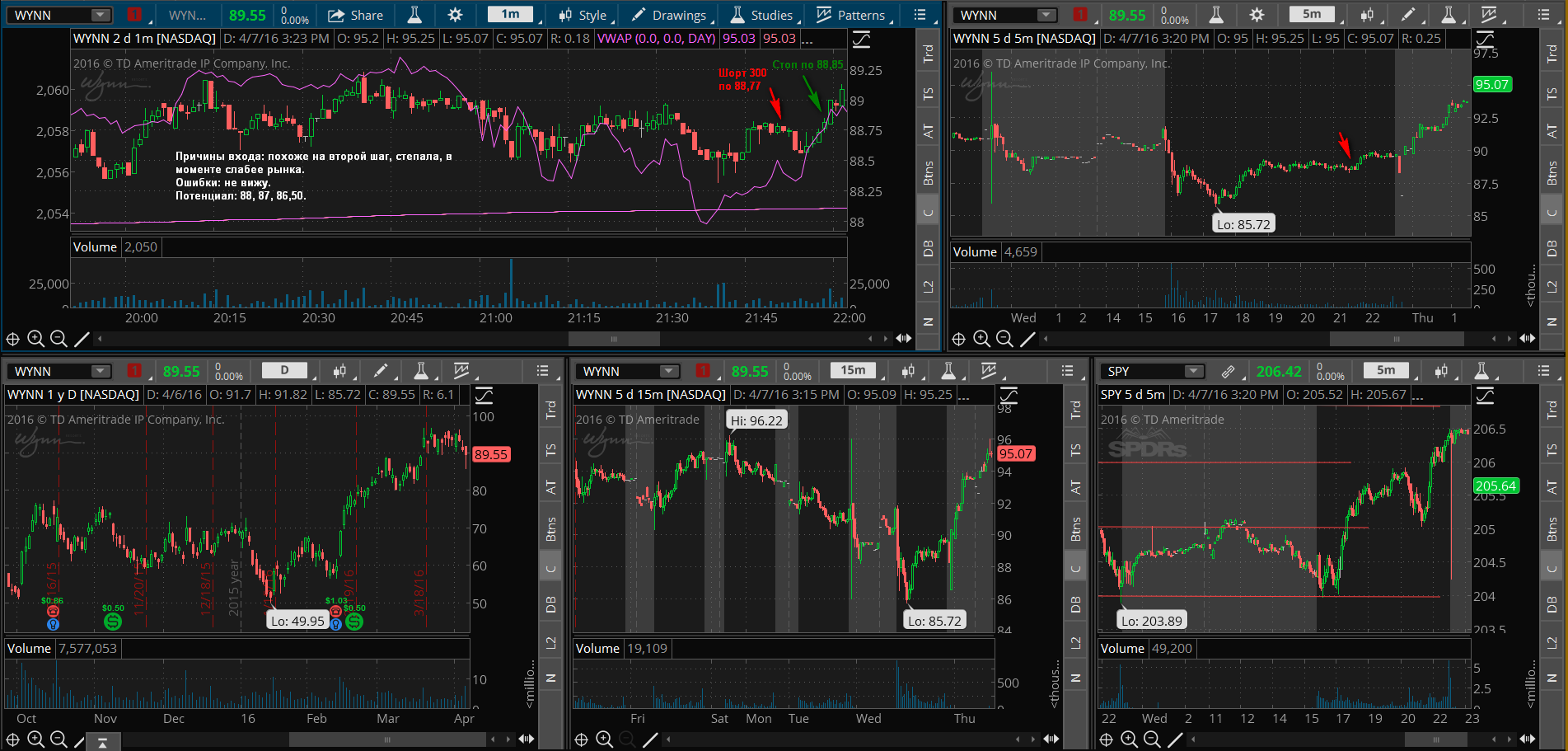Click the expand arrows icon below the 1m chart
Screen dimensions: 1568x751
point(904,338)
